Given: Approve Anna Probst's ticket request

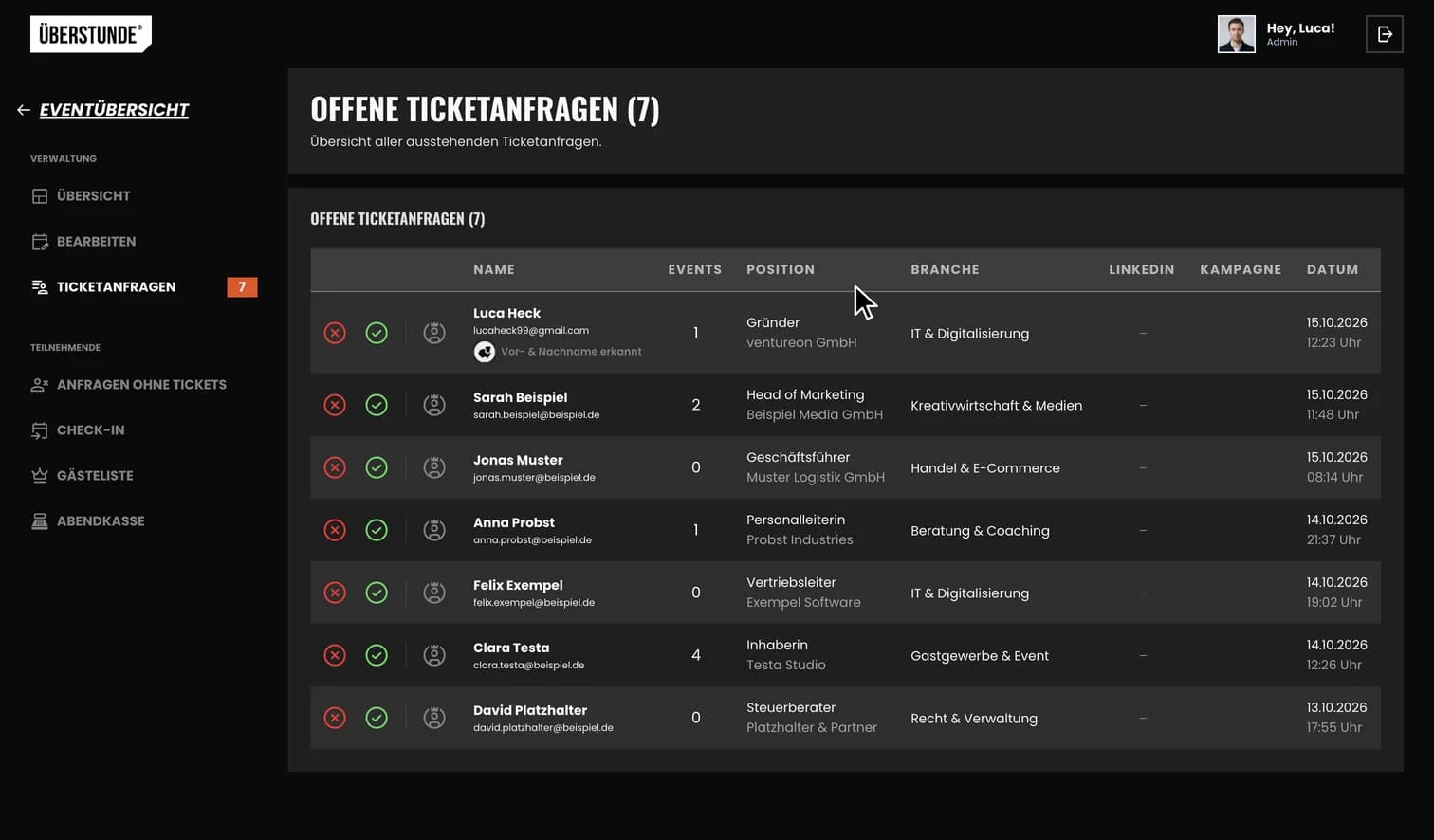Looking at the screenshot, I should pyautogui.click(x=377, y=530).
